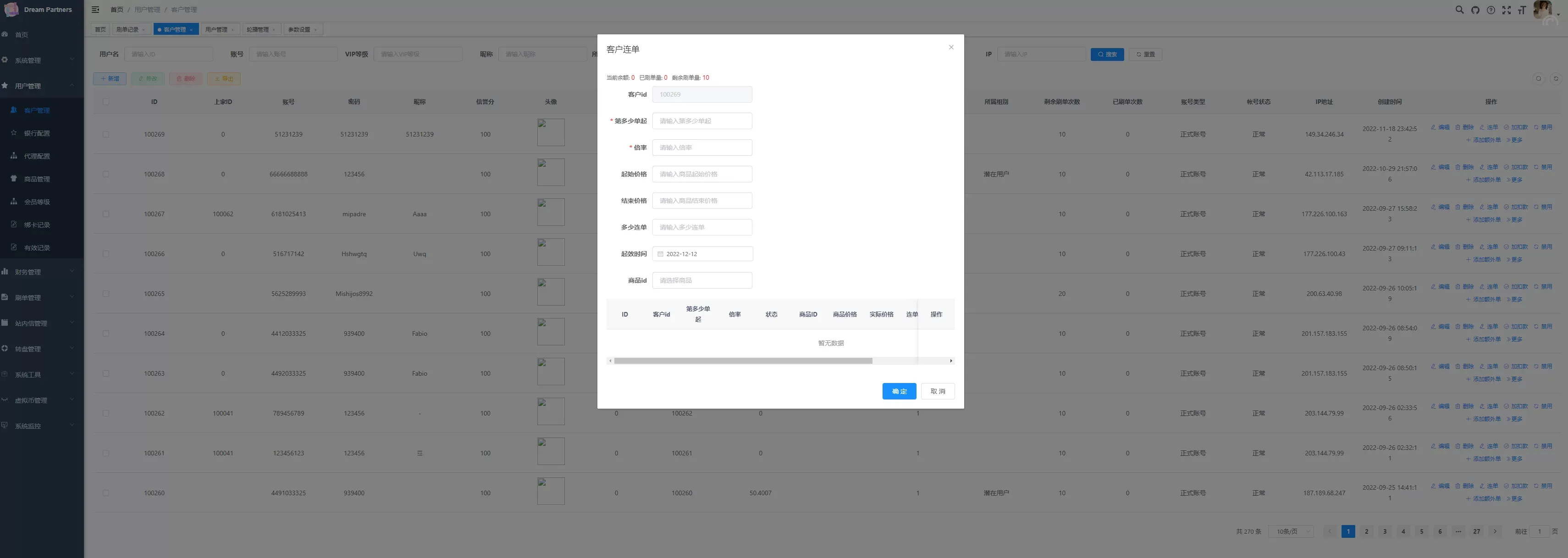
Task: Check the checkbox for row 100269
Action: 106,135
